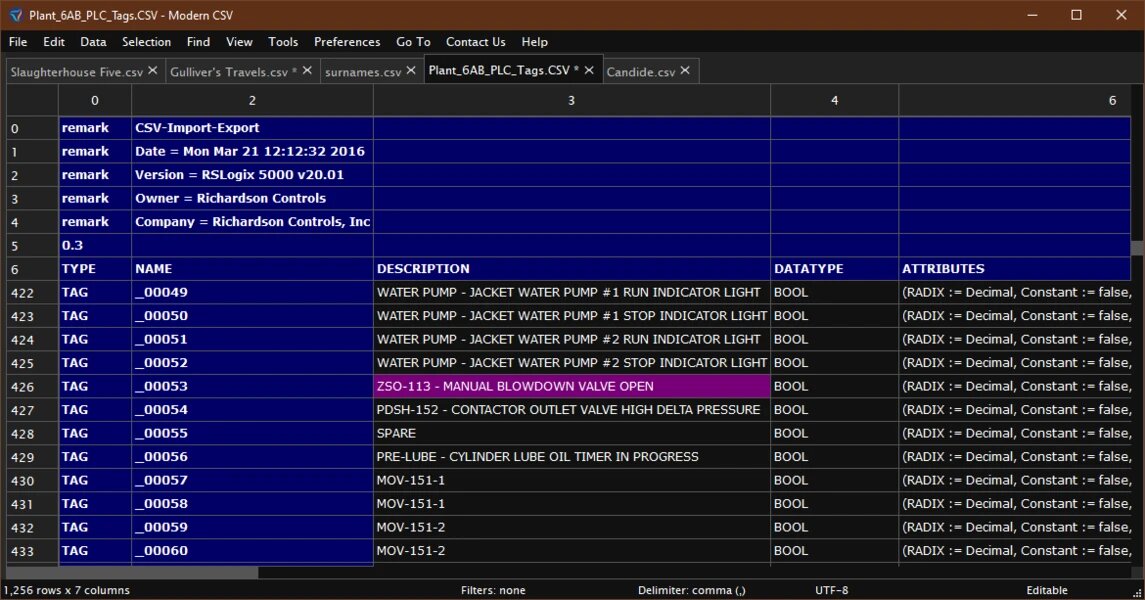Close the Candide.csv tab
The height and width of the screenshot is (600, 1145).
coord(685,71)
